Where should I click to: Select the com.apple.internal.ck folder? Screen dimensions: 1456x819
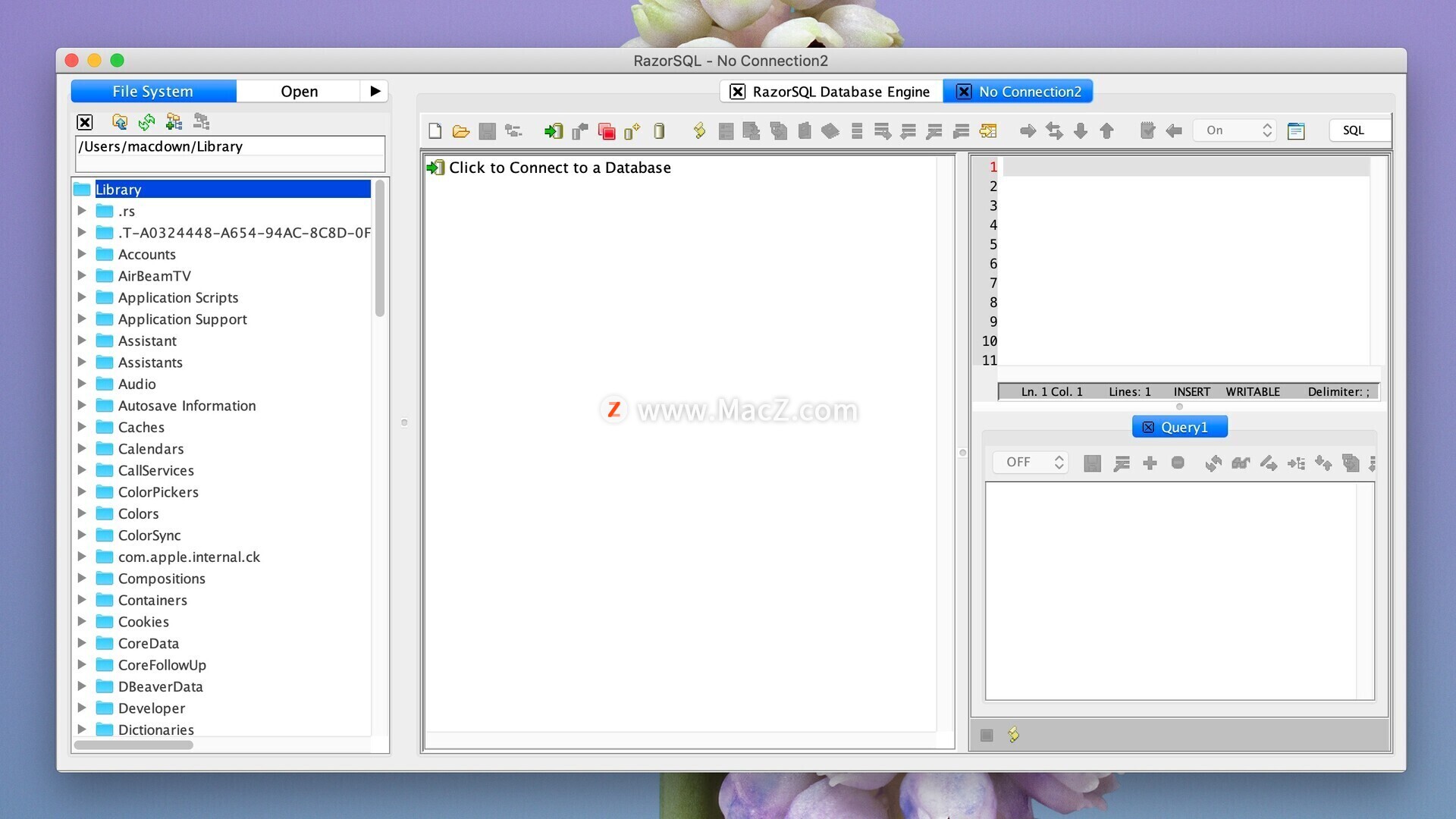(x=189, y=557)
